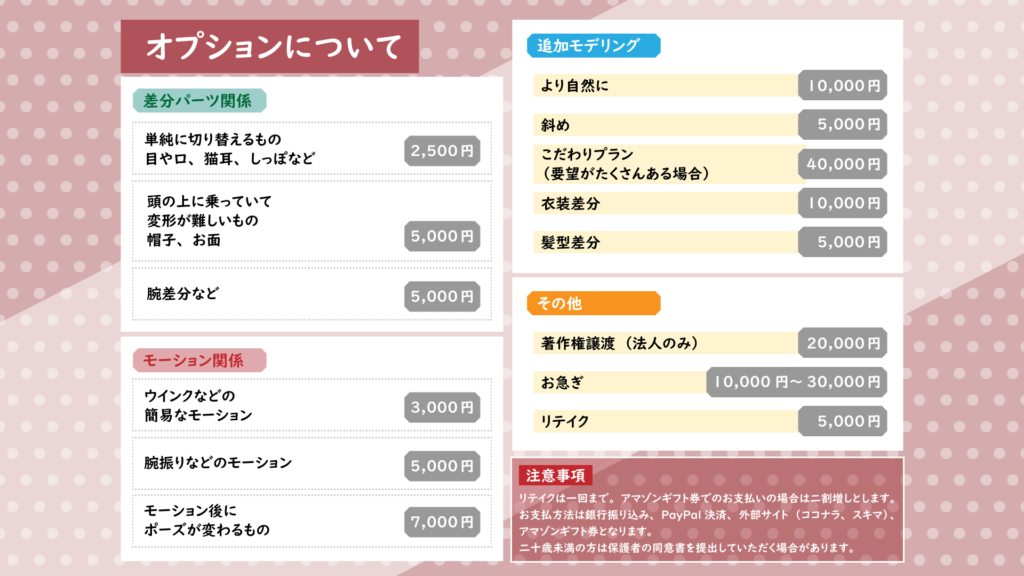1024x576 pixels.
Task: Select the 衣装差分 option row
Action: [710, 203]
